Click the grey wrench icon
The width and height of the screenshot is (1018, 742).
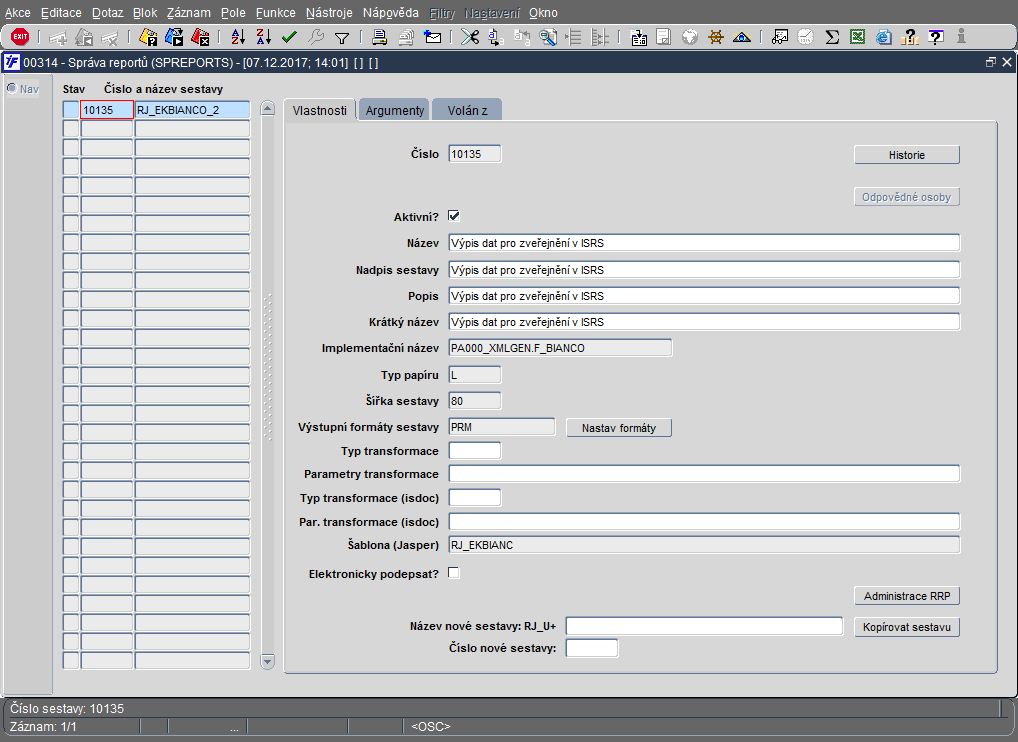tap(316, 37)
